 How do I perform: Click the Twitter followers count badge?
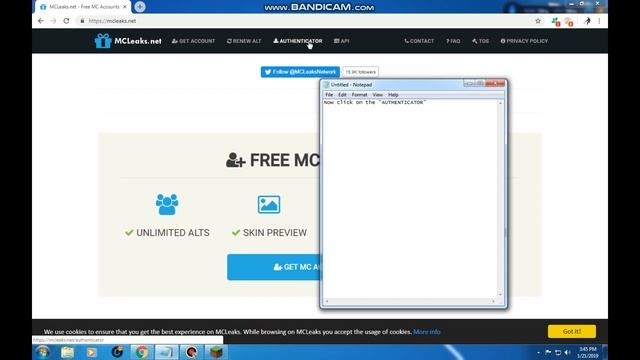coord(360,72)
